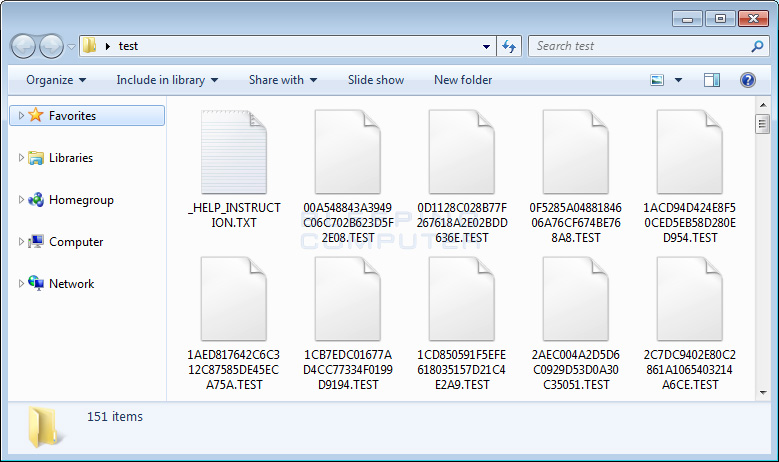Start Slide show
The image size is (779, 462).
click(x=376, y=80)
